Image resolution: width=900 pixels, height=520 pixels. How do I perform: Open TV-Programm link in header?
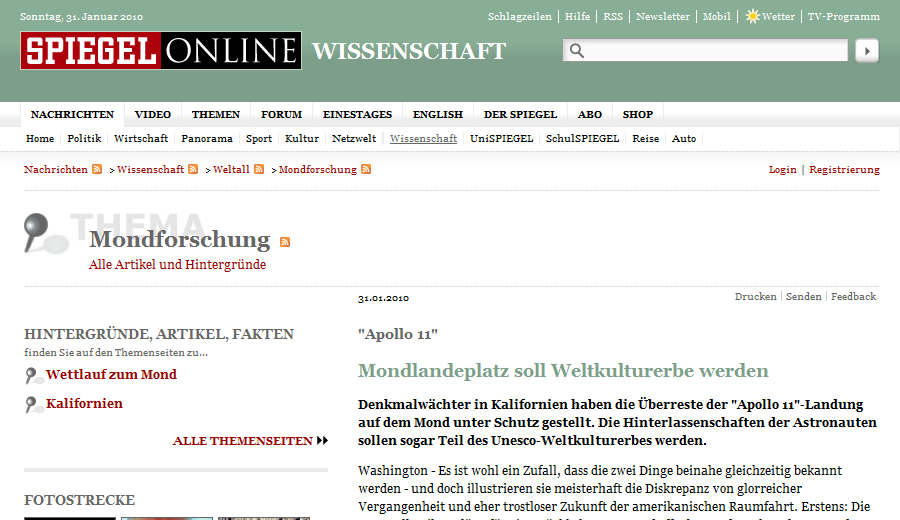coord(843,17)
